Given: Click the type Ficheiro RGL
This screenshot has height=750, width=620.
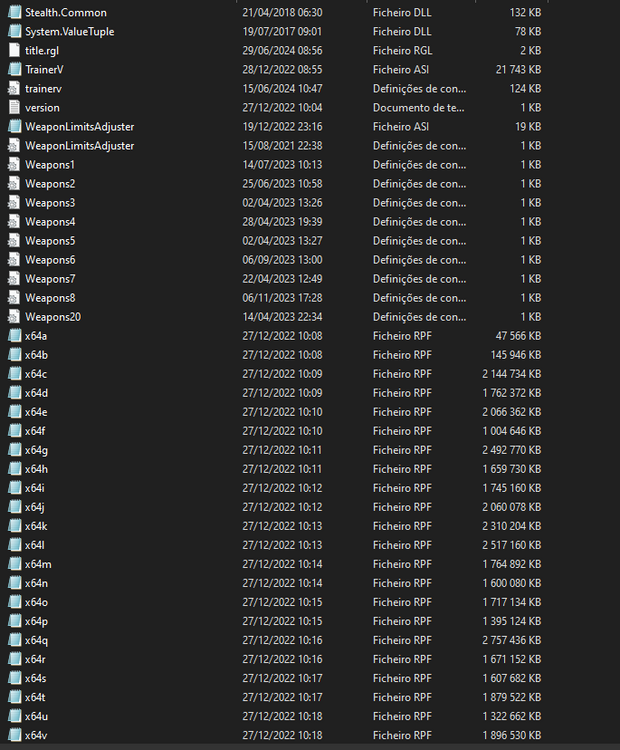Looking at the screenshot, I should pyautogui.click(x=402, y=51).
